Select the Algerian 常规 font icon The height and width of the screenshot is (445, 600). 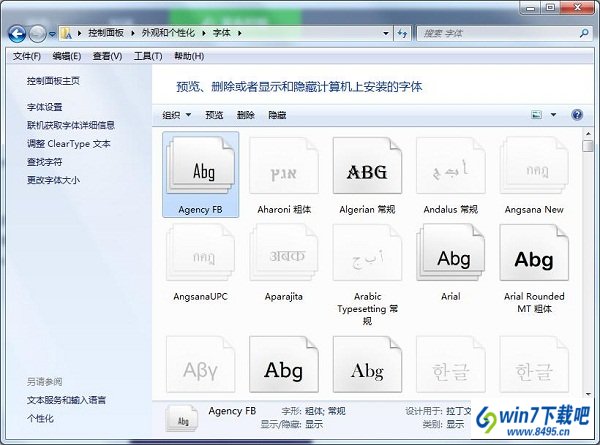click(367, 166)
